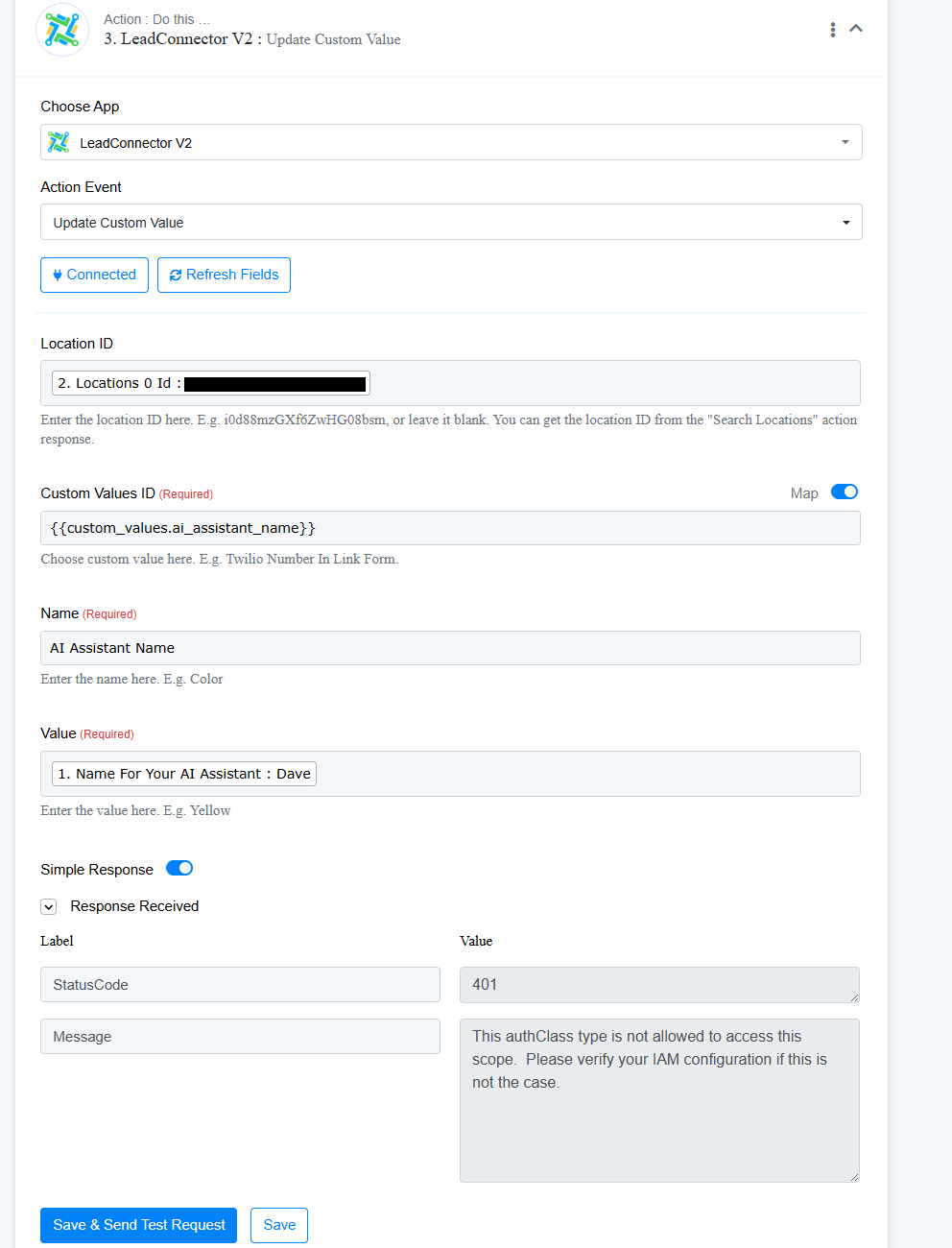This screenshot has width=952, height=1248.
Task: Click the Save button
Action: (279, 1225)
